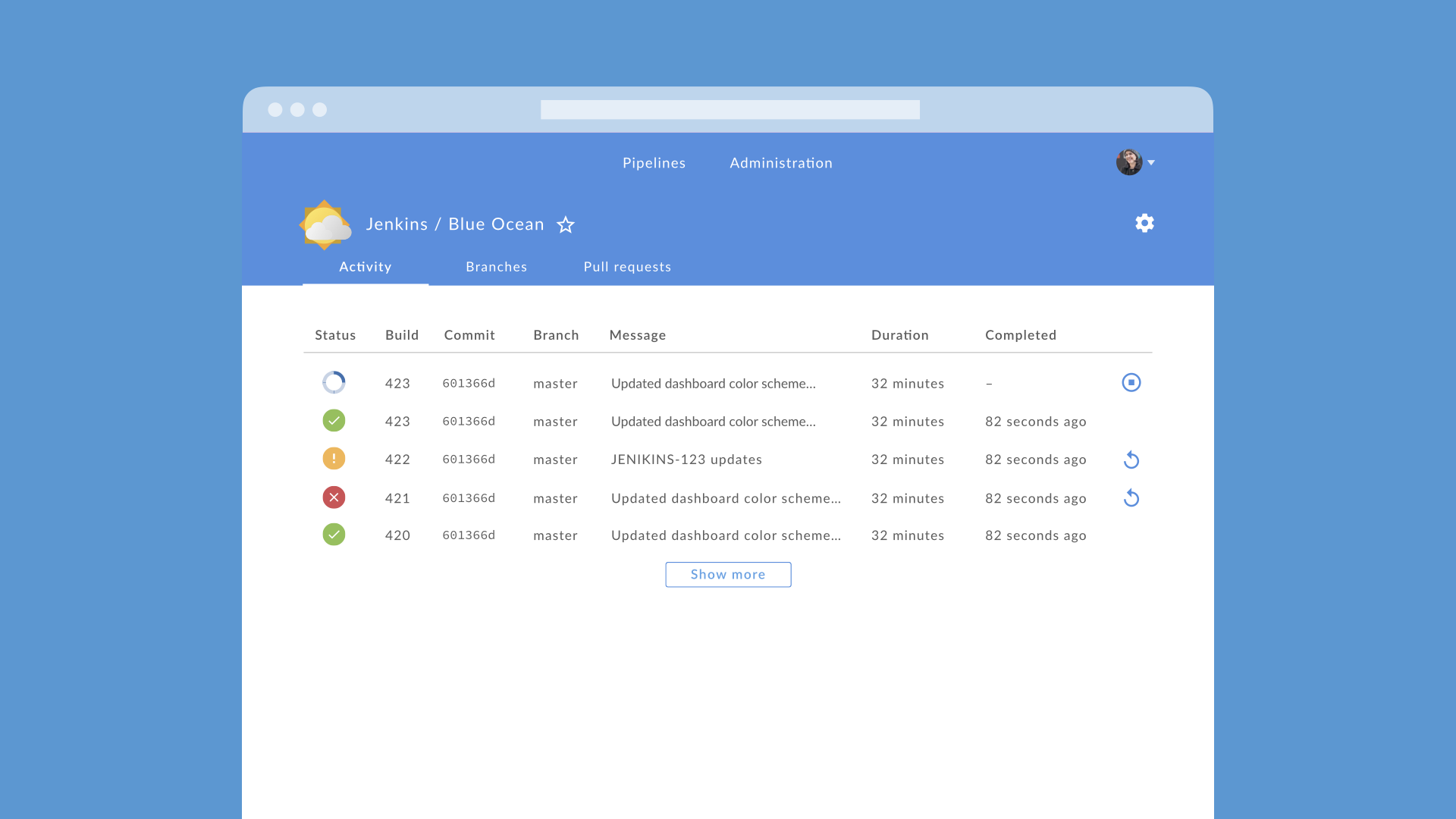
Task: Click the running spinner status icon
Action: pos(334,382)
